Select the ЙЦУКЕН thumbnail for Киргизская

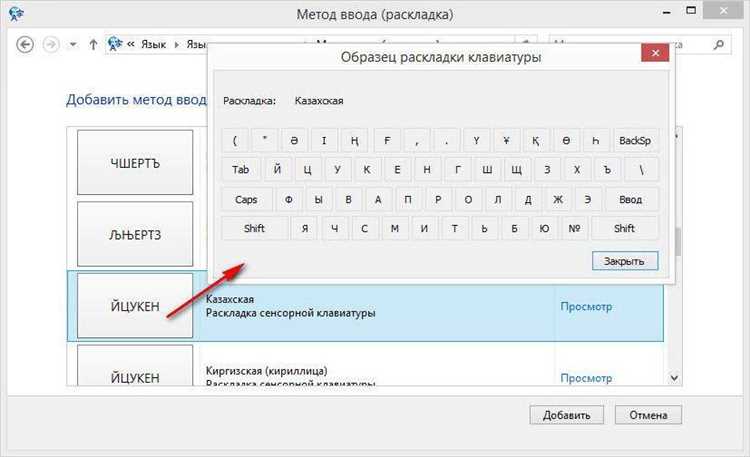point(135,366)
